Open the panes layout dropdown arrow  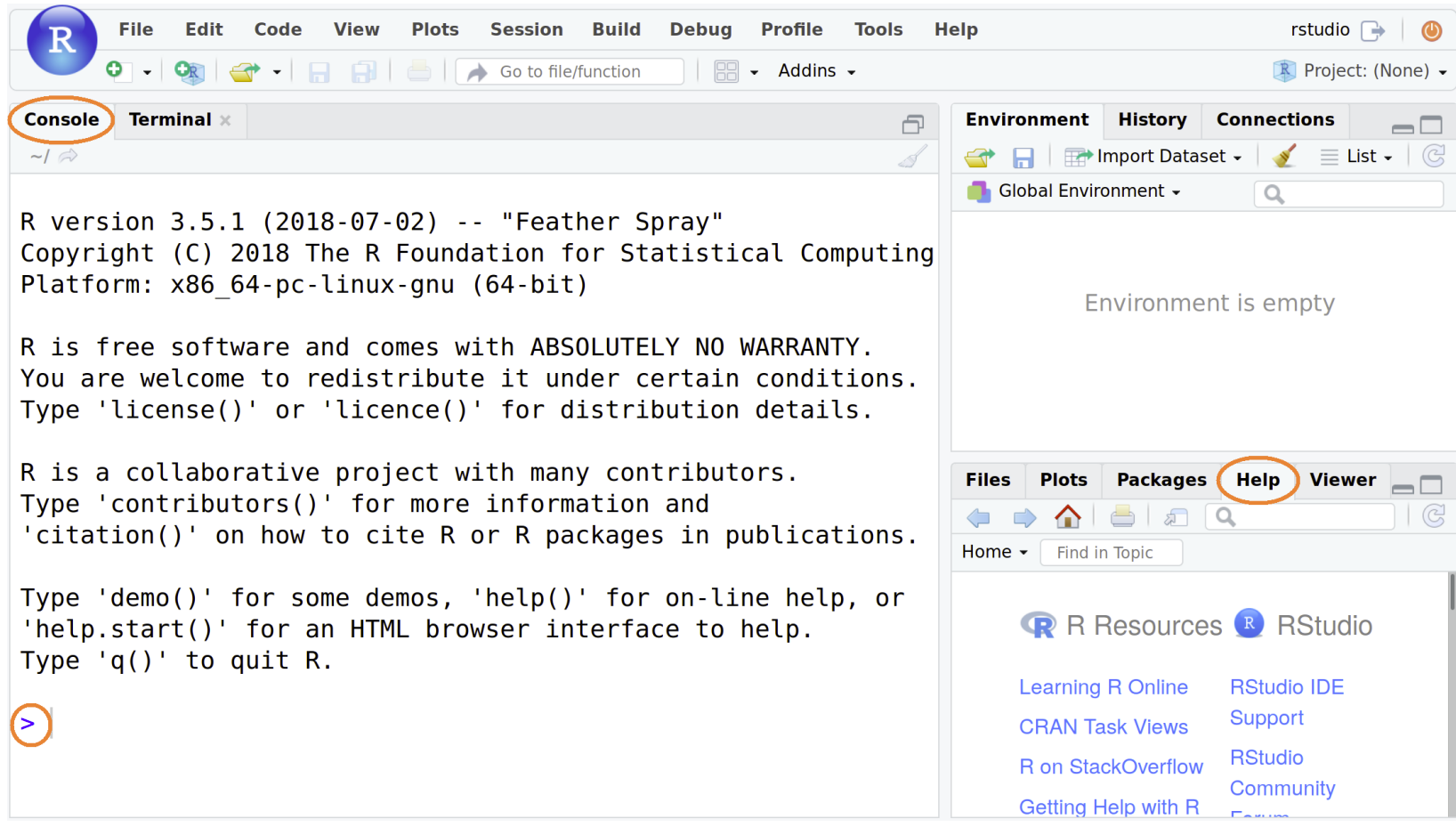tap(754, 72)
